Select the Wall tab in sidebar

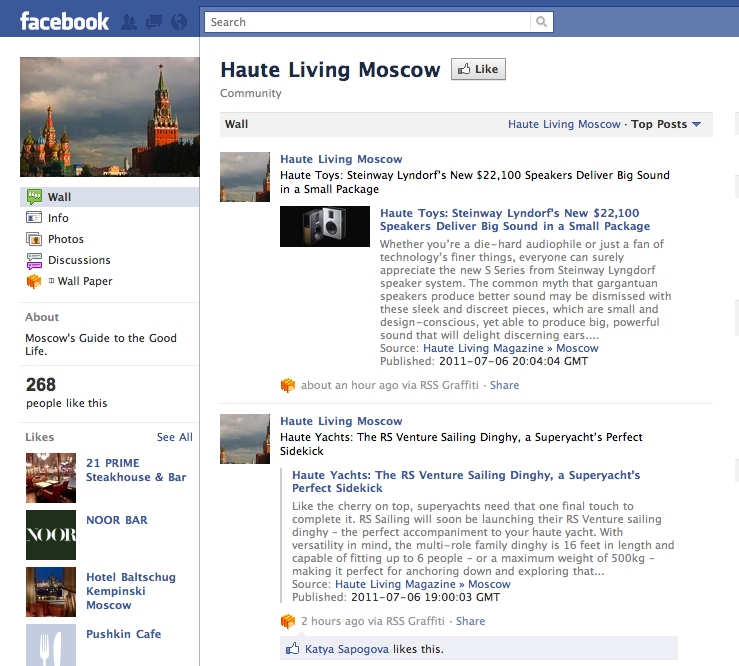coord(59,197)
